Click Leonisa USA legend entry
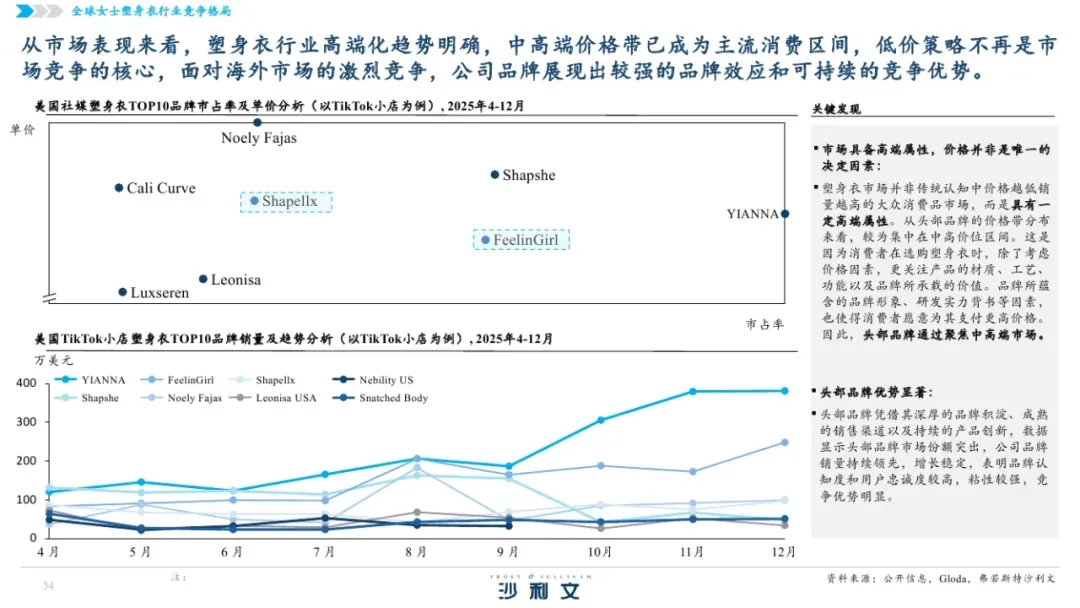1080x608 pixels. coord(273,398)
